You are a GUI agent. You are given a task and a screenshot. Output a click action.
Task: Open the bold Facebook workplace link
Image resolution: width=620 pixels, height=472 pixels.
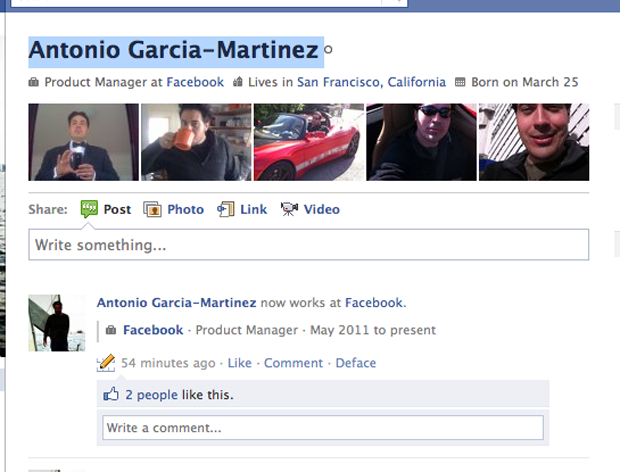click(153, 330)
